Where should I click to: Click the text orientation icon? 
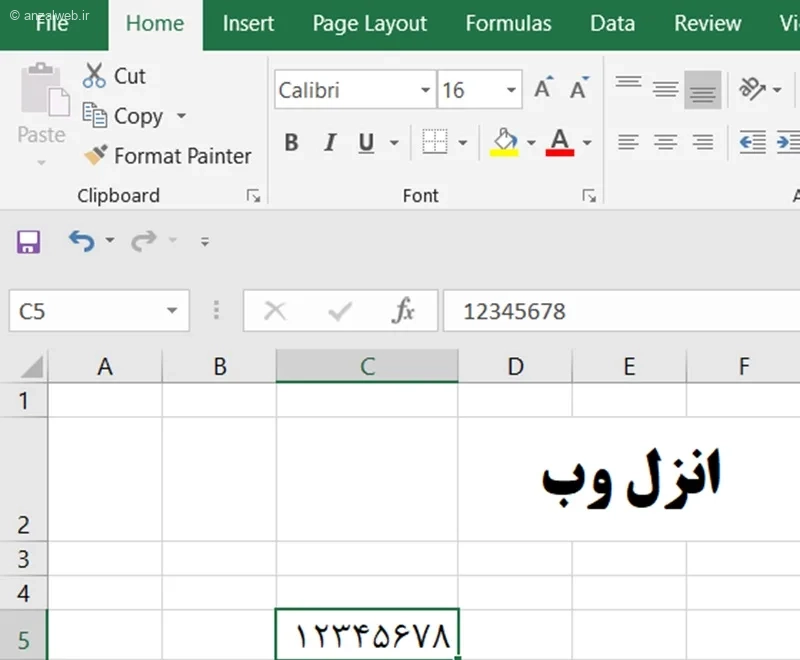tap(752, 89)
